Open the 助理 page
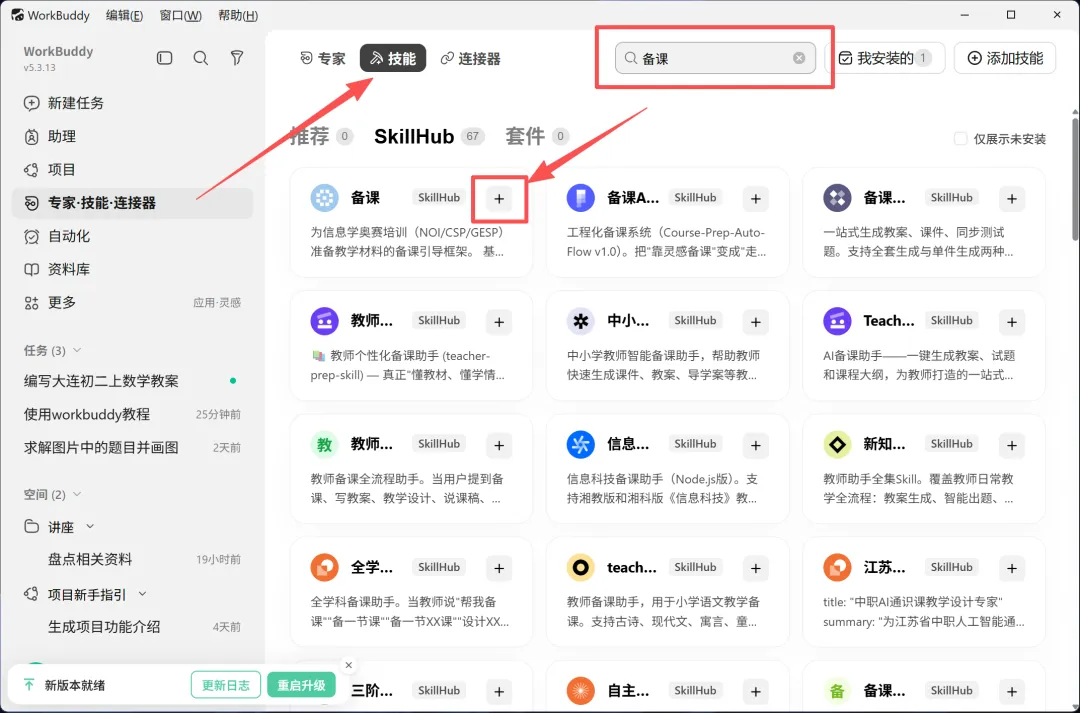Screen dimensions: 1080x713 132,136
